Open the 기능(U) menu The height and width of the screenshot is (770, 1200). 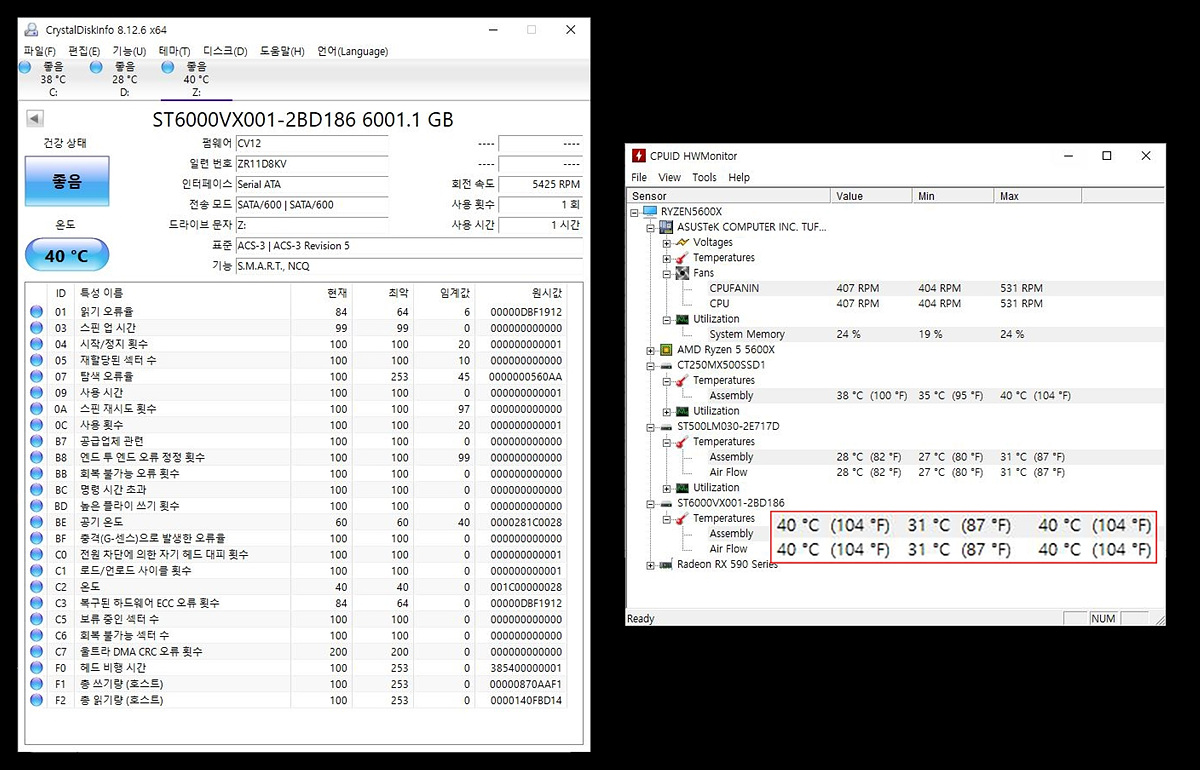(x=129, y=51)
